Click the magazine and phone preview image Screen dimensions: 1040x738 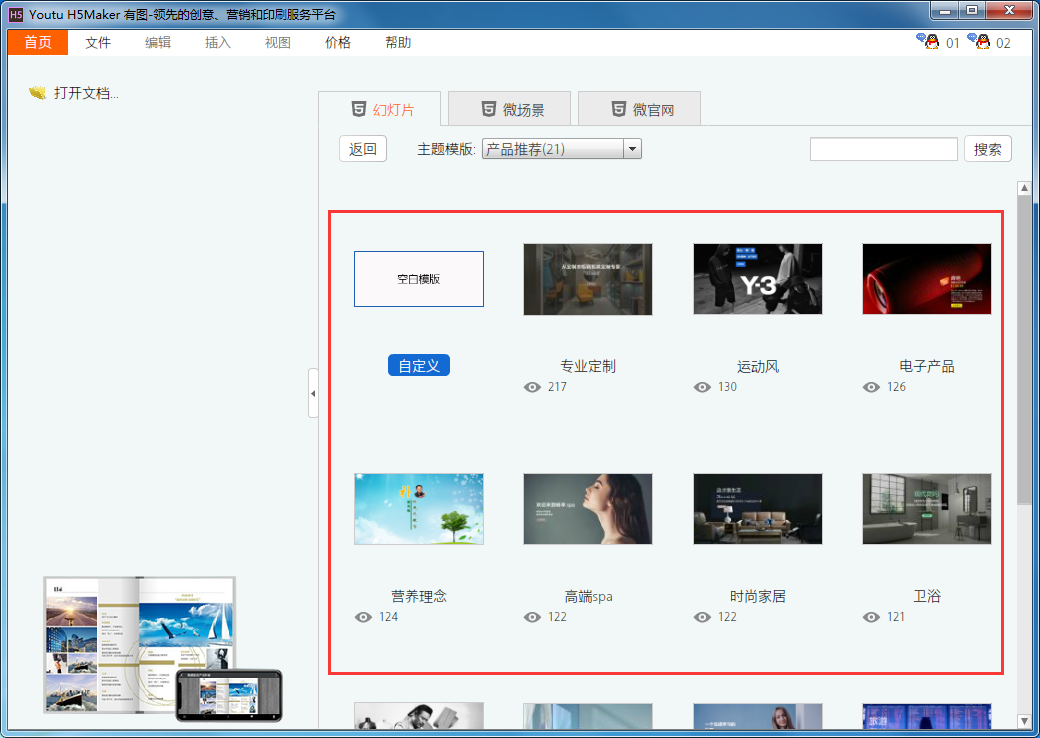pyautogui.click(x=163, y=649)
